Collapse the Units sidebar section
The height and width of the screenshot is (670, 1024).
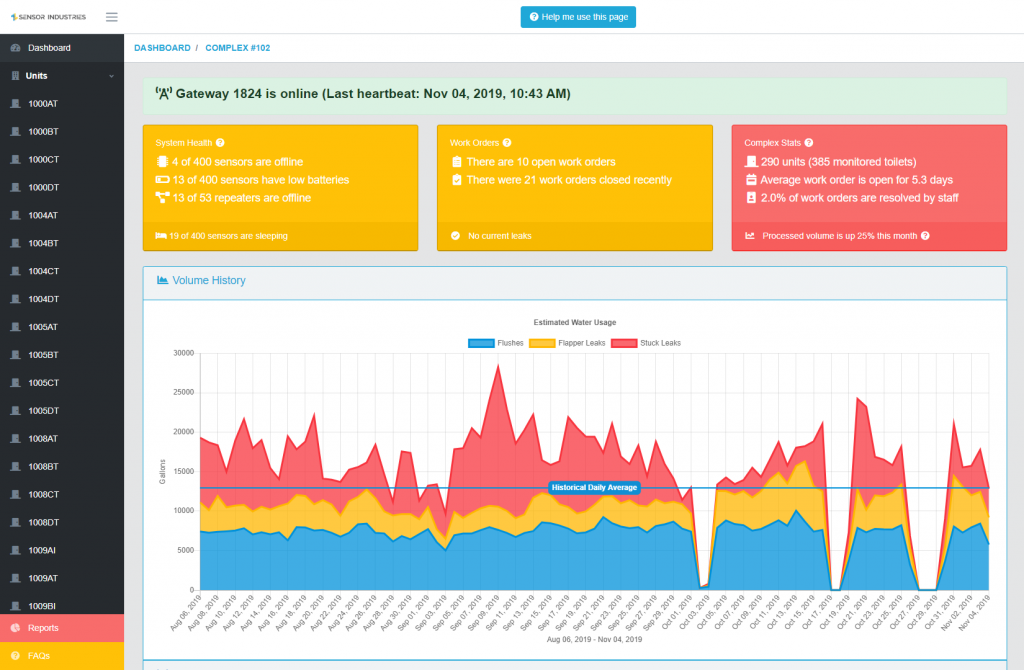(111, 76)
